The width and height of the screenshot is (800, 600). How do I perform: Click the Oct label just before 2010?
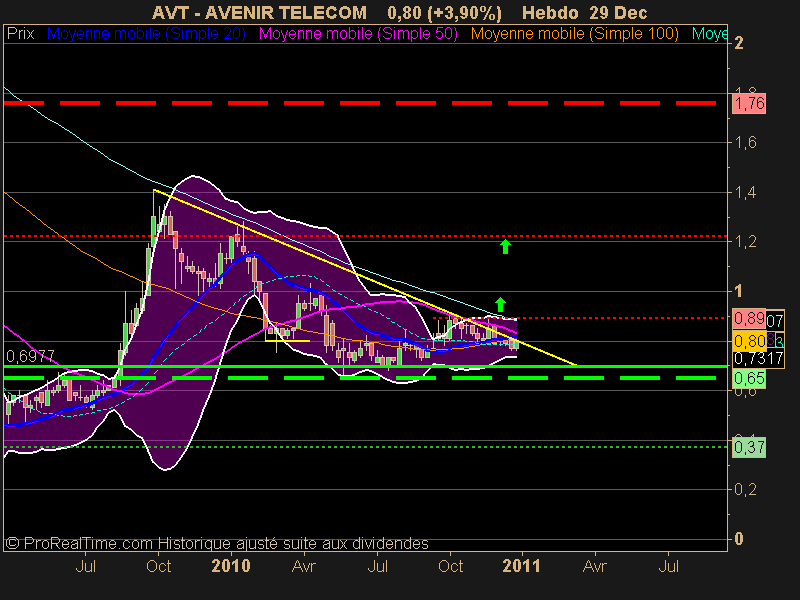pos(158,566)
